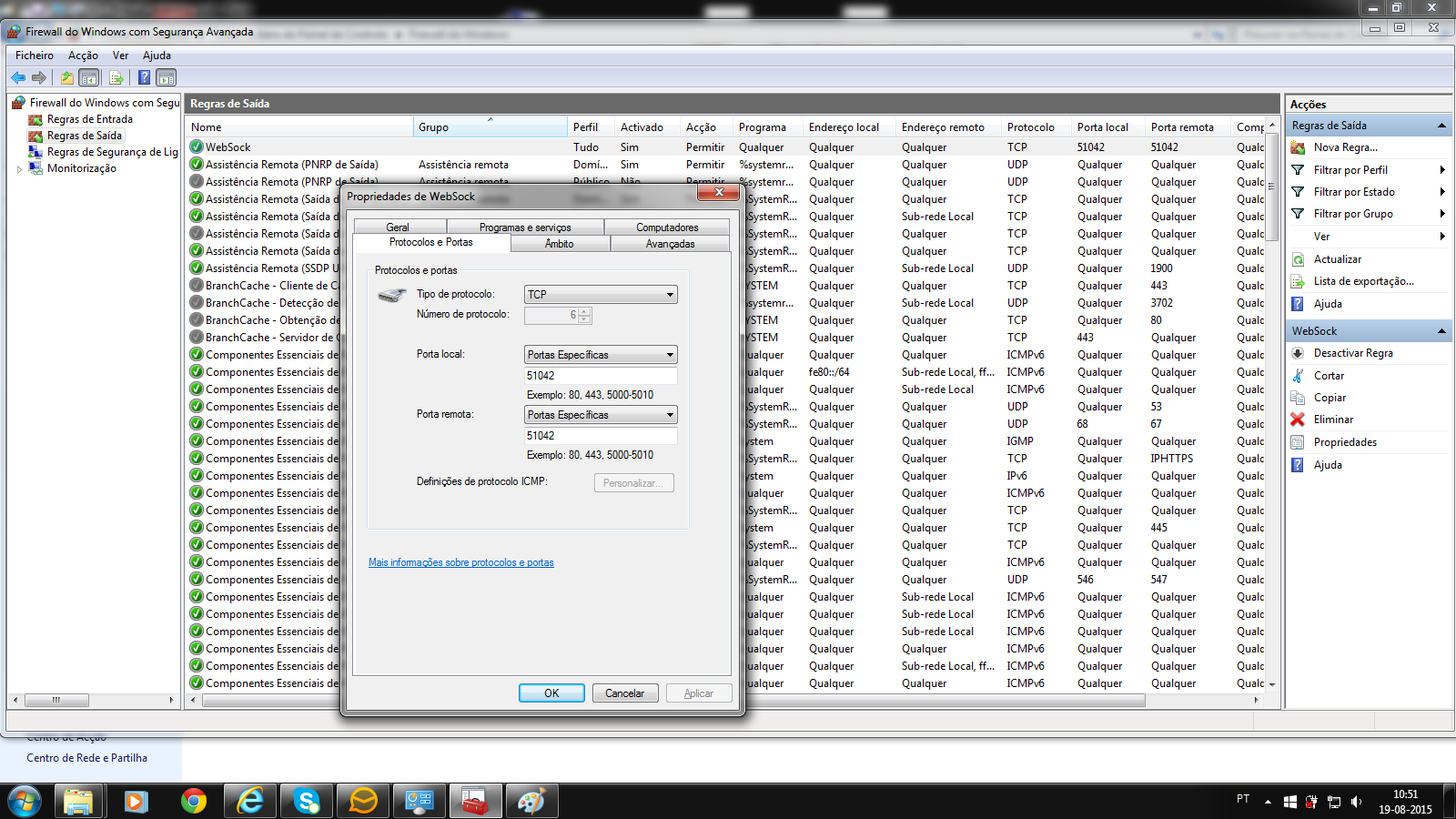Open Internet Explorer from the taskbar
The image size is (1456, 819).
(x=249, y=801)
